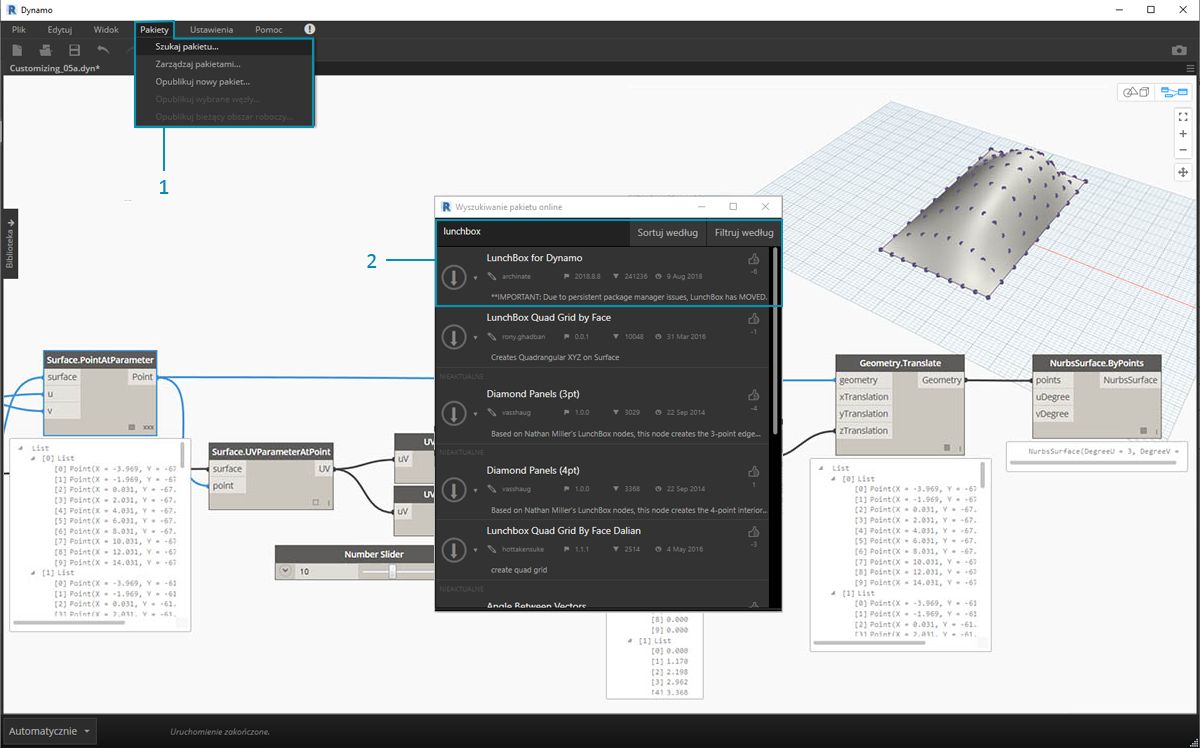Switch to graph view navigation
The image size is (1200, 748).
point(1172,92)
